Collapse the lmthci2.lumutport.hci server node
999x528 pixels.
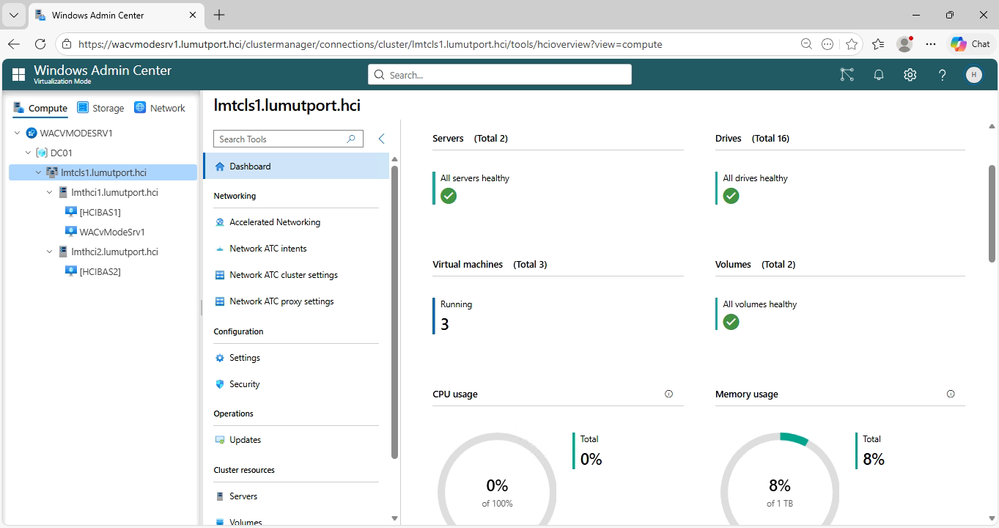(49, 252)
